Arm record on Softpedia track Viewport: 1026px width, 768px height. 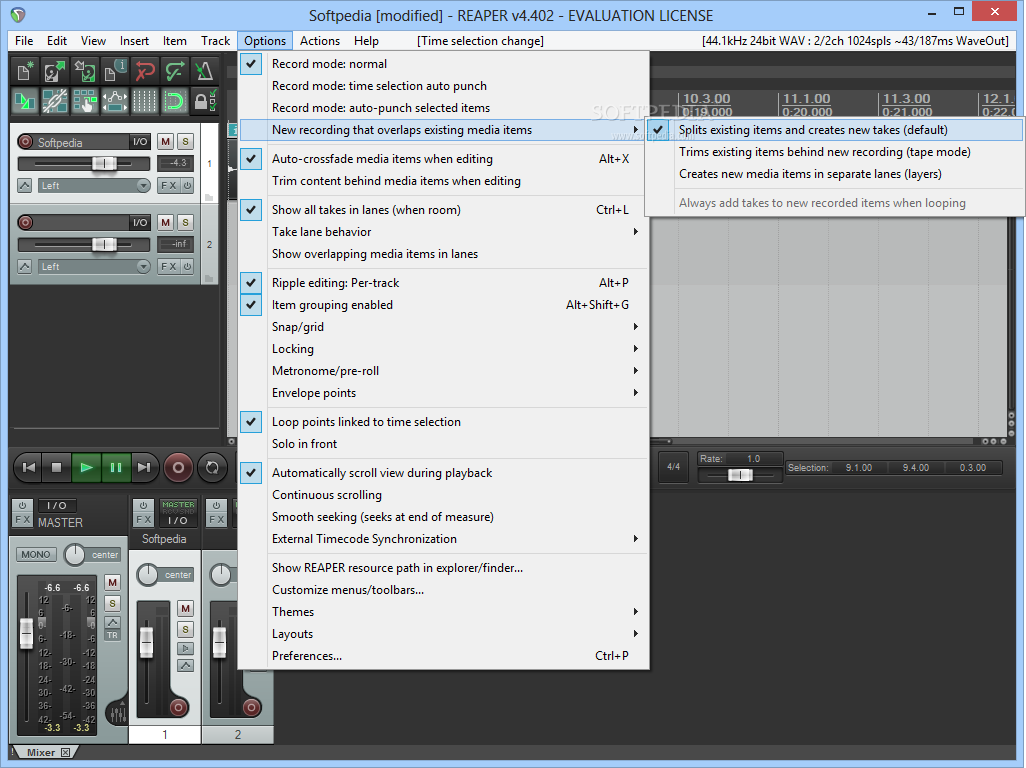[26, 141]
